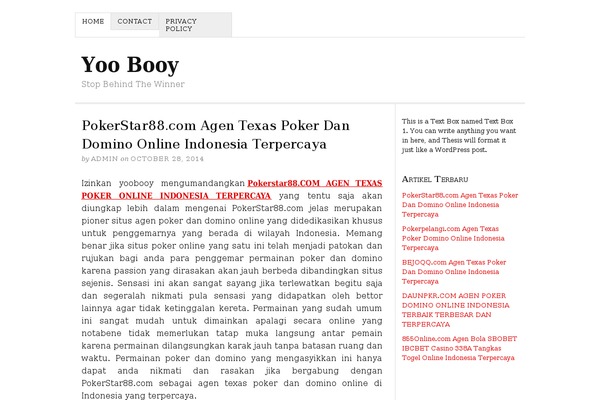Image resolution: width=600 pixels, height=400 pixels.
Task: Open the Contact navigation tab
Action: pyautogui.click(x=135, y=21)
